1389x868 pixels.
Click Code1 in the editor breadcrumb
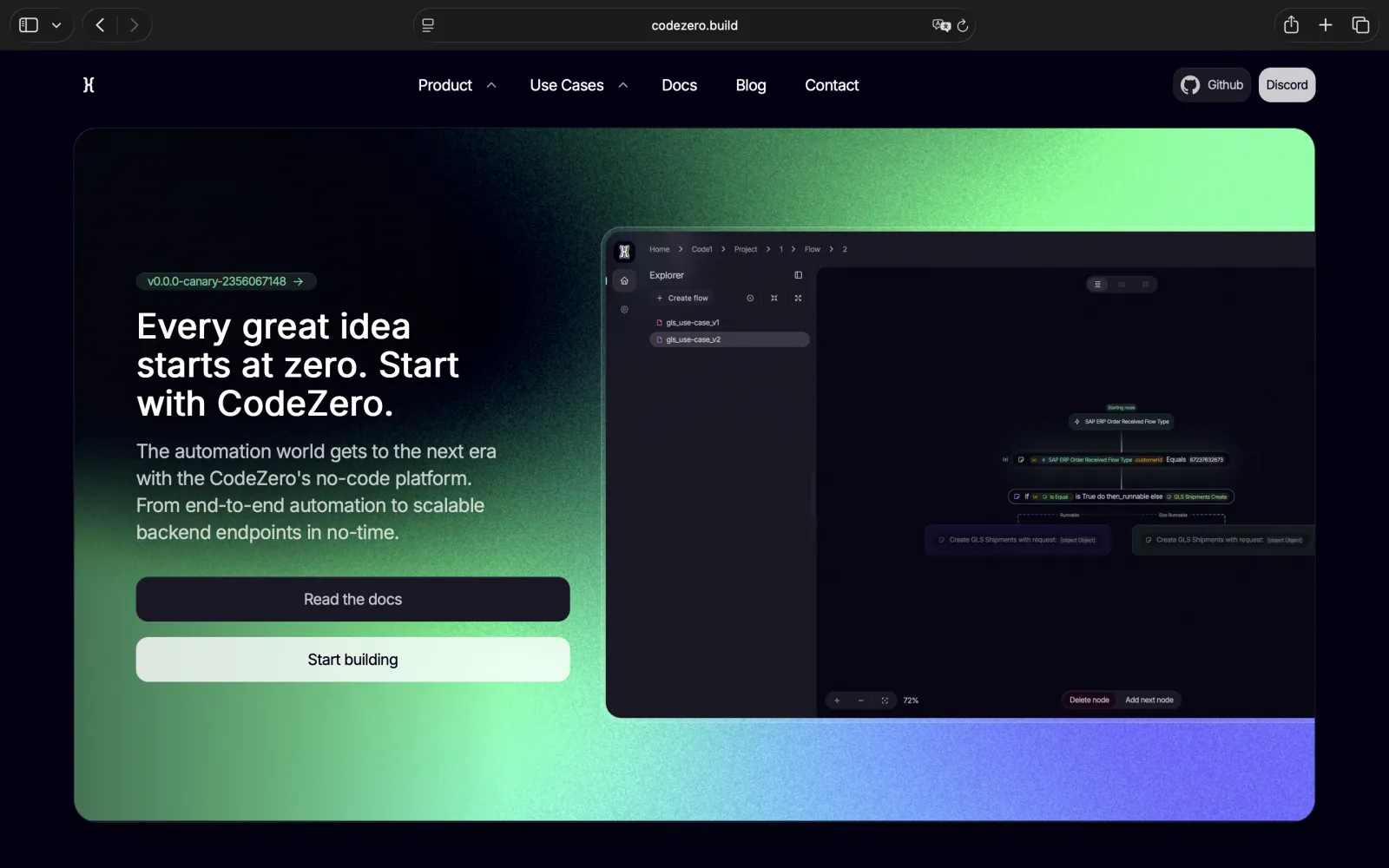pos(701,249)
